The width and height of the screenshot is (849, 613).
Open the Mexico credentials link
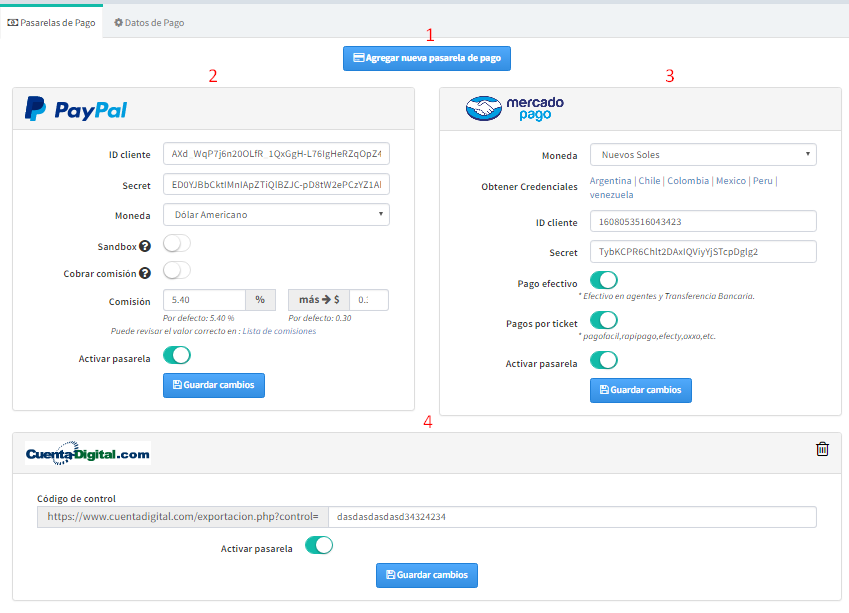pos(731,180)
